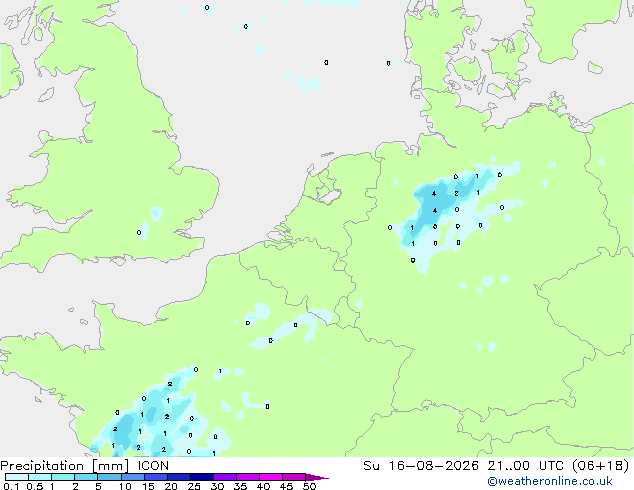Click the forecast run label '(06+18)'
This screenshot has width=634, height=490.
[600, 466]
